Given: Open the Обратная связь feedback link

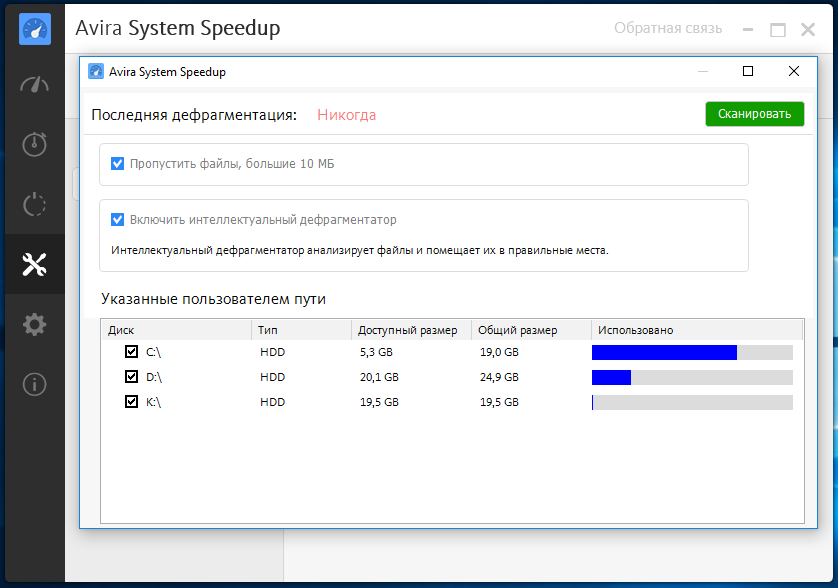Looking at the screenshot, I should pos(668,28).
